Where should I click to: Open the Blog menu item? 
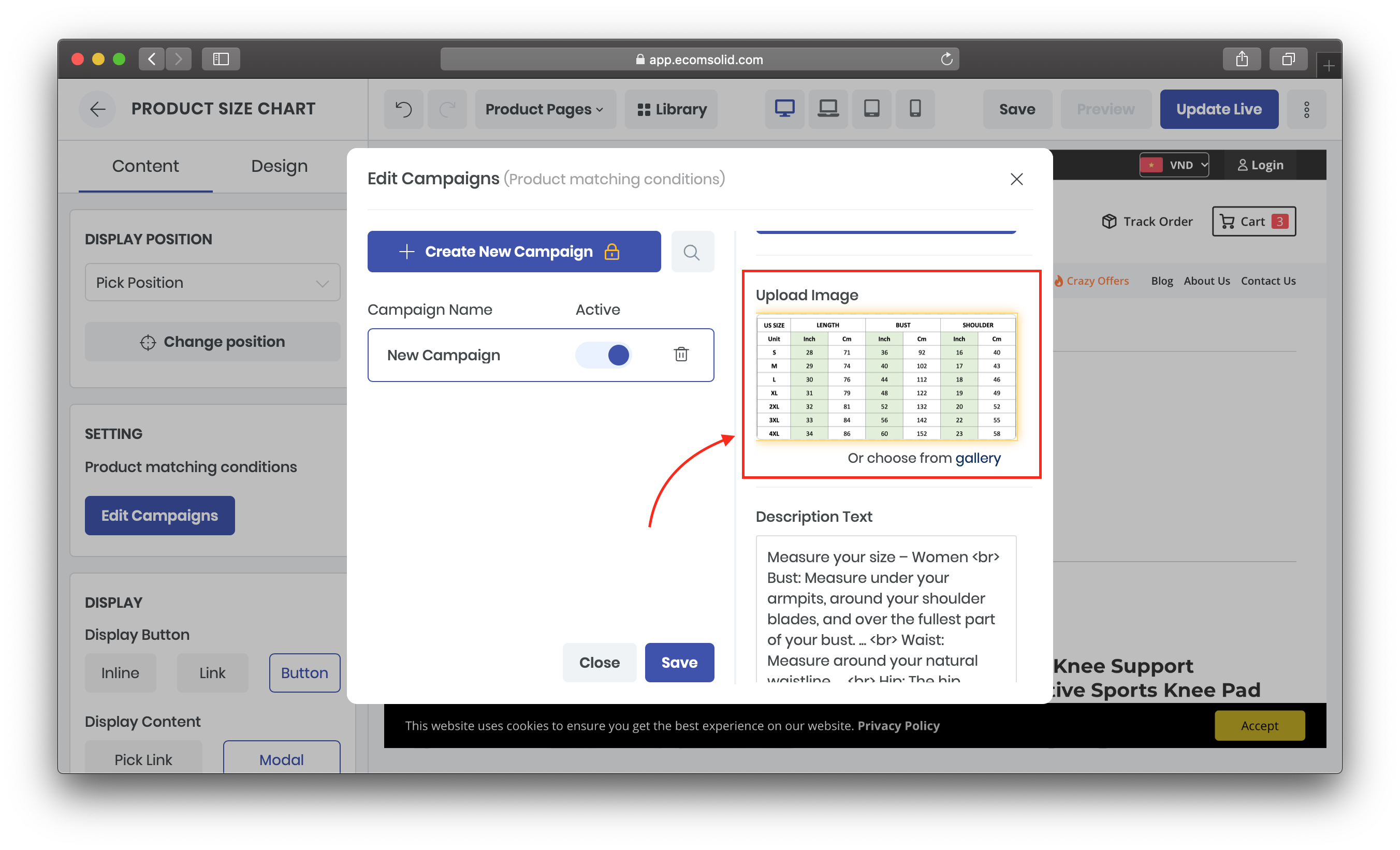pos(1162,281)
